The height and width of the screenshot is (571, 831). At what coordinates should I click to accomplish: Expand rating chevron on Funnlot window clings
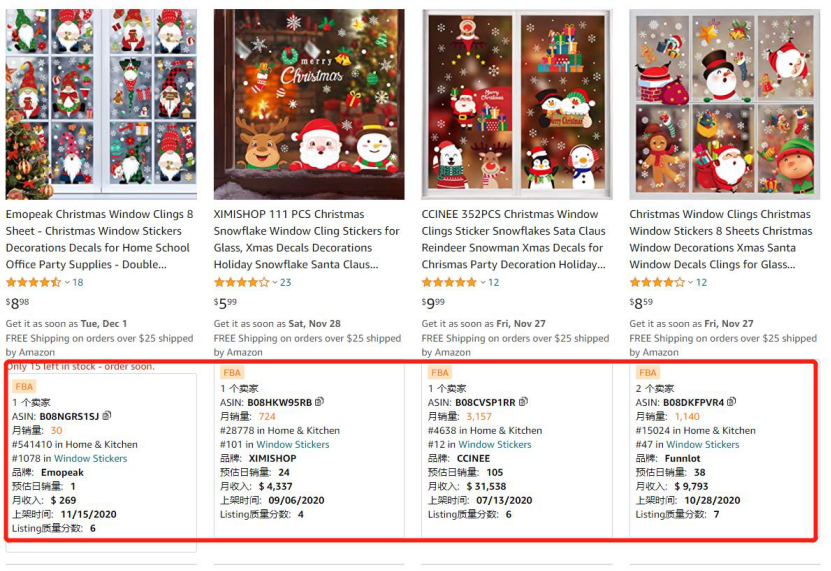point(691,283)
